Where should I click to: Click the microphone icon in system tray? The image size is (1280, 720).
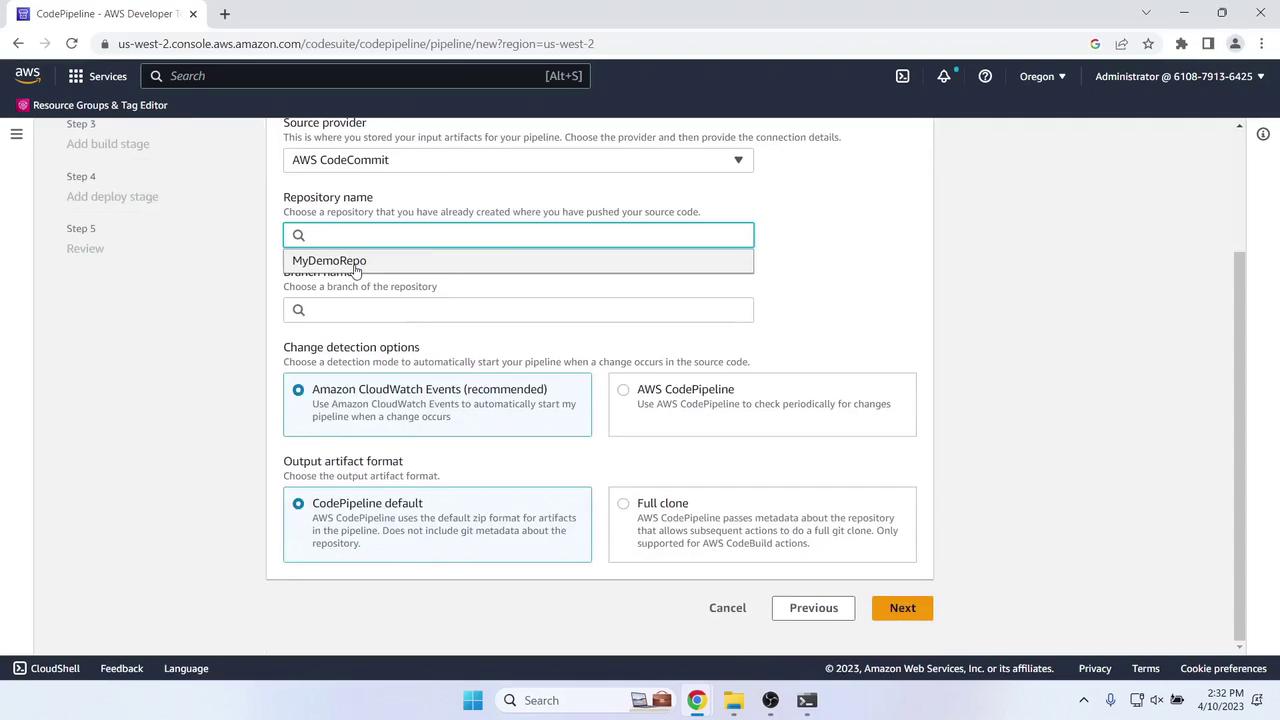pos(1110,700)
